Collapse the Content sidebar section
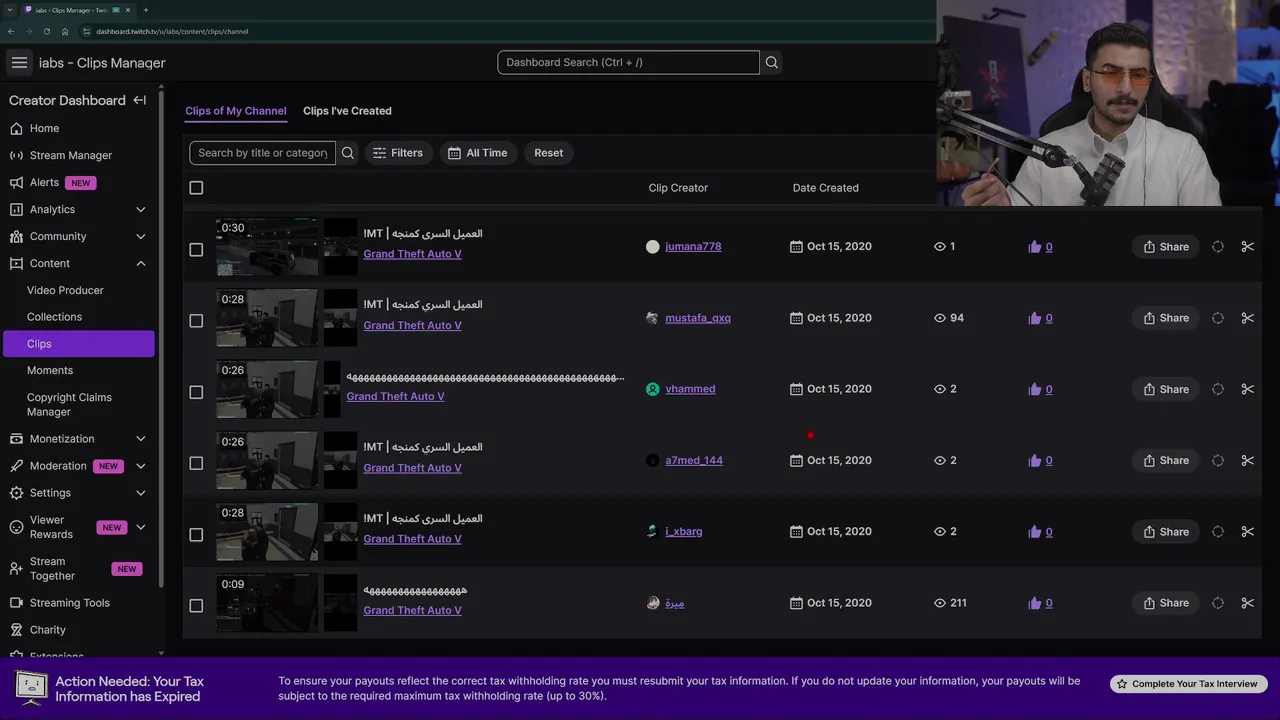This screenshot has width=1280, height=720. 140,263
